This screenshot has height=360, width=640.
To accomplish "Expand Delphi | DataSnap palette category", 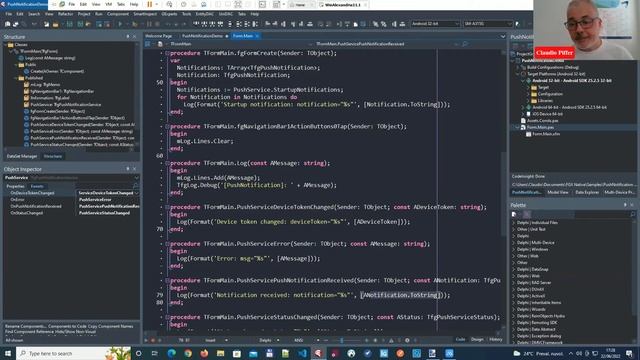I will (x=513, y=269).
